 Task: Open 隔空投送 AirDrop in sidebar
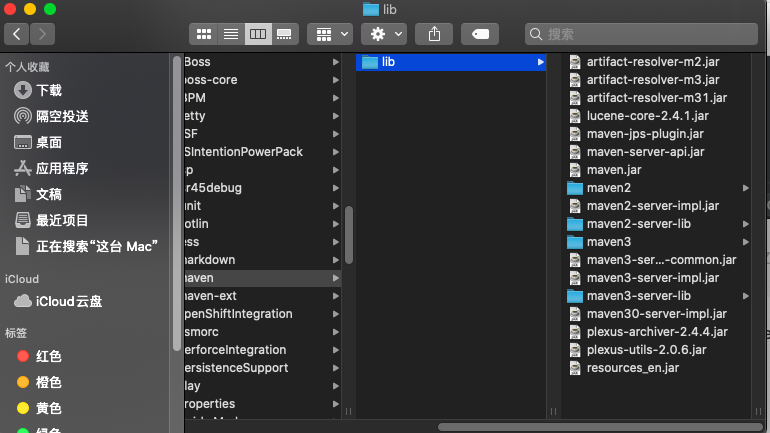click(52, 116)
